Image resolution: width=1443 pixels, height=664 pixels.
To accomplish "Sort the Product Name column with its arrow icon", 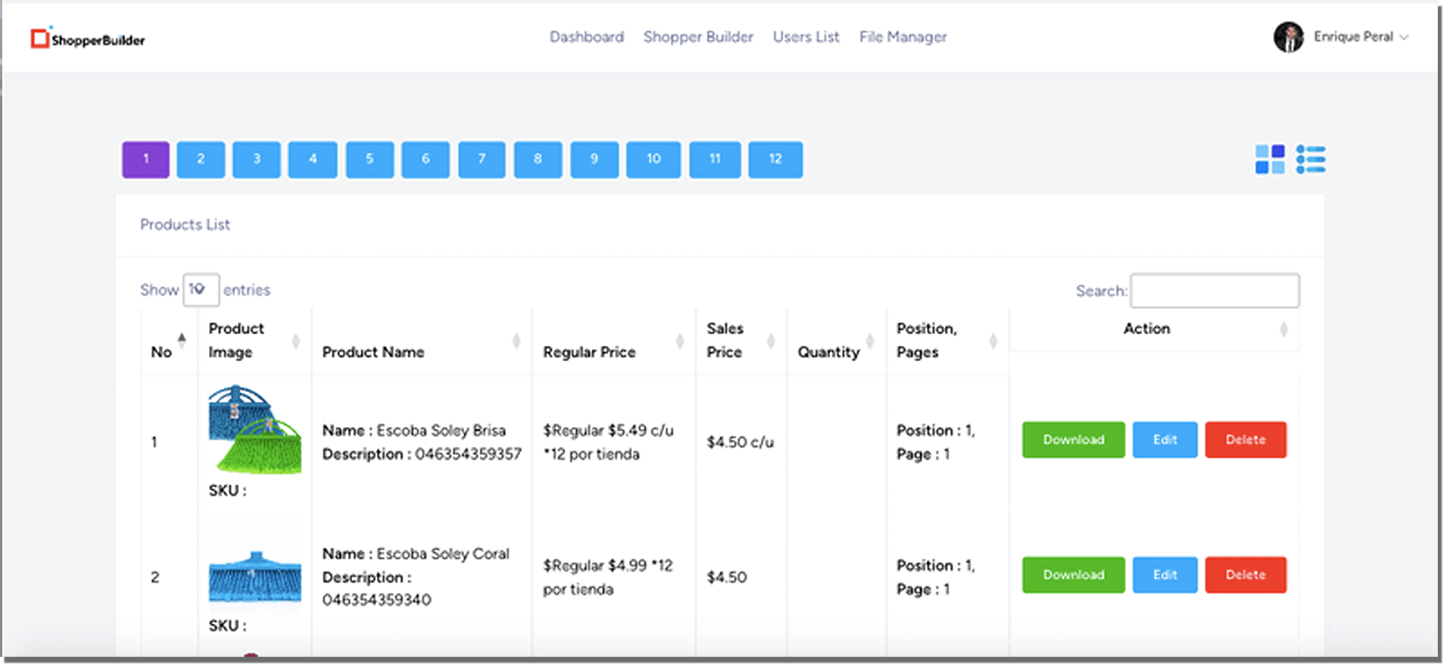I will 514,340.
